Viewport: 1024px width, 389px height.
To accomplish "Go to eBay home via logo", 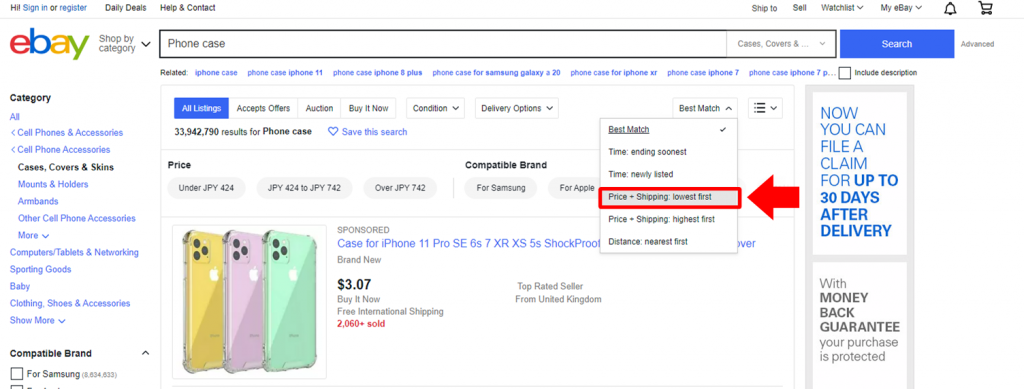I will pos(50,44).
